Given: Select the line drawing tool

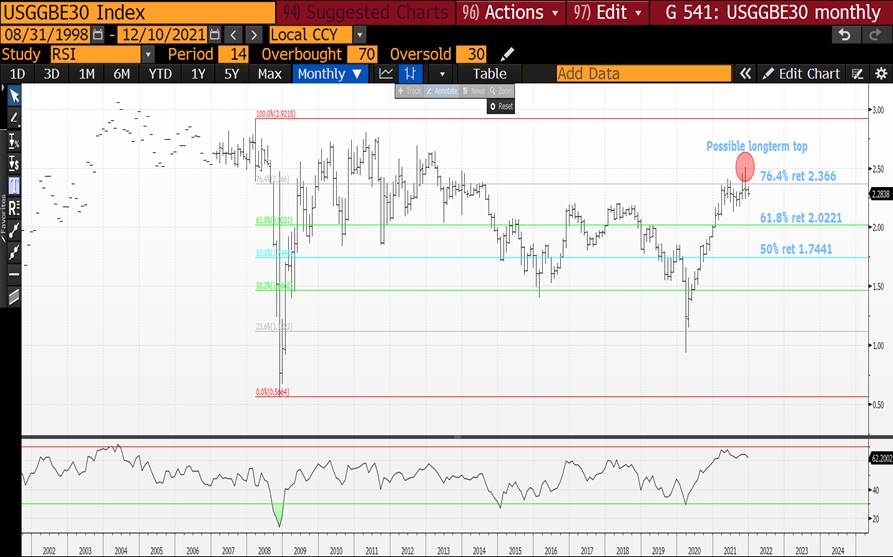Looking at the screenshot, I should click(13, 118).
